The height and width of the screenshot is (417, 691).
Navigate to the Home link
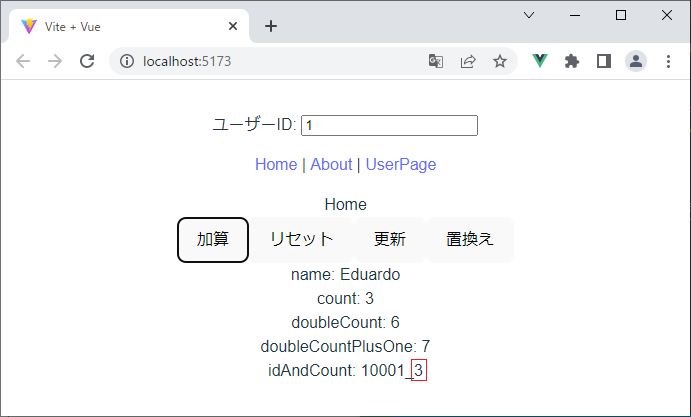276,164
